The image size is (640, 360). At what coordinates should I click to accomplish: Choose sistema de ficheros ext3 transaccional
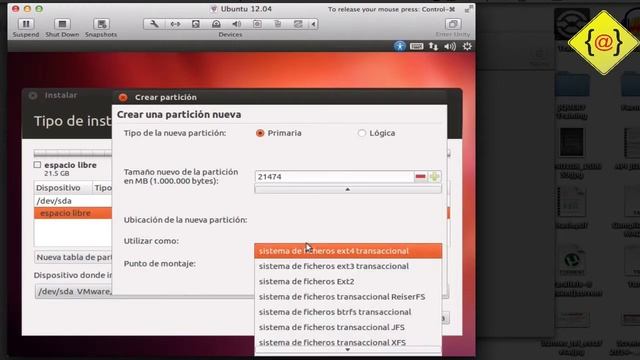348,266
